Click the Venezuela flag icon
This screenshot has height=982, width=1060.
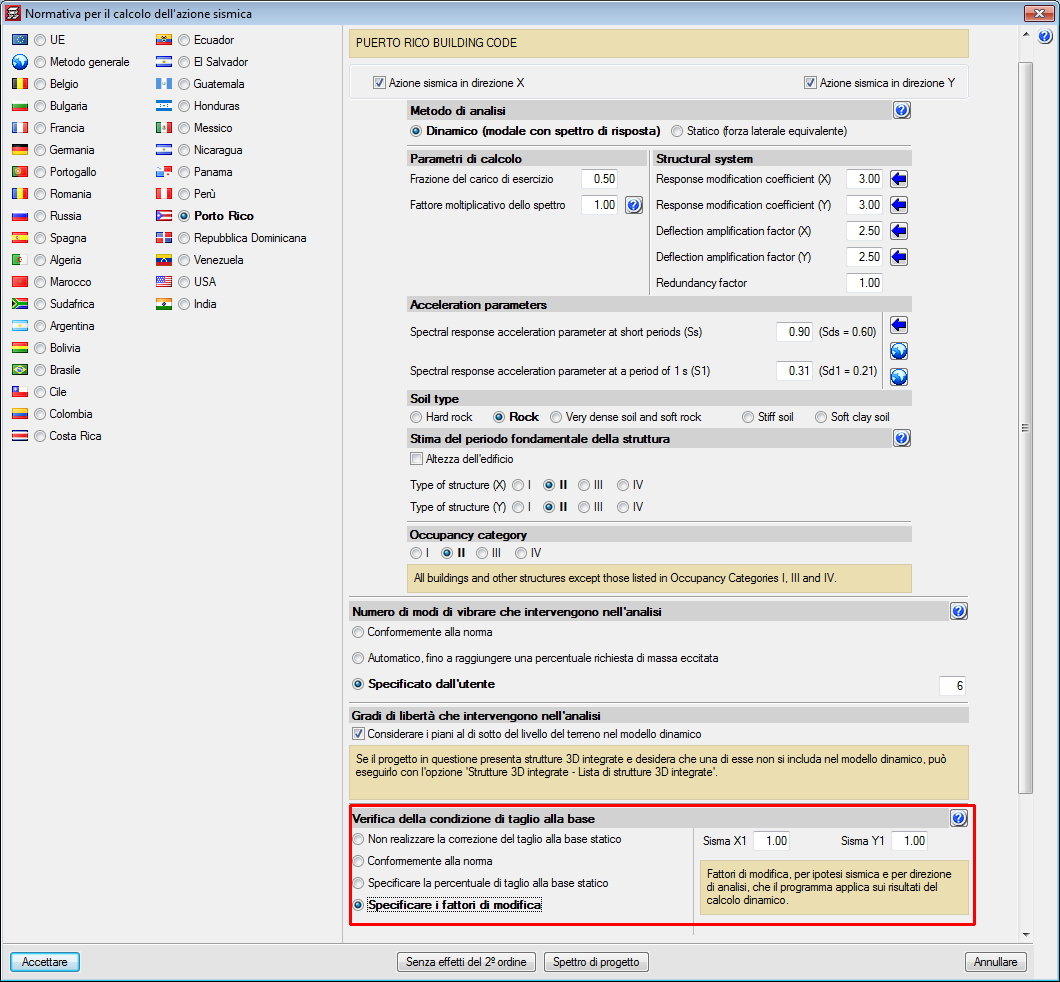[164, 260]
